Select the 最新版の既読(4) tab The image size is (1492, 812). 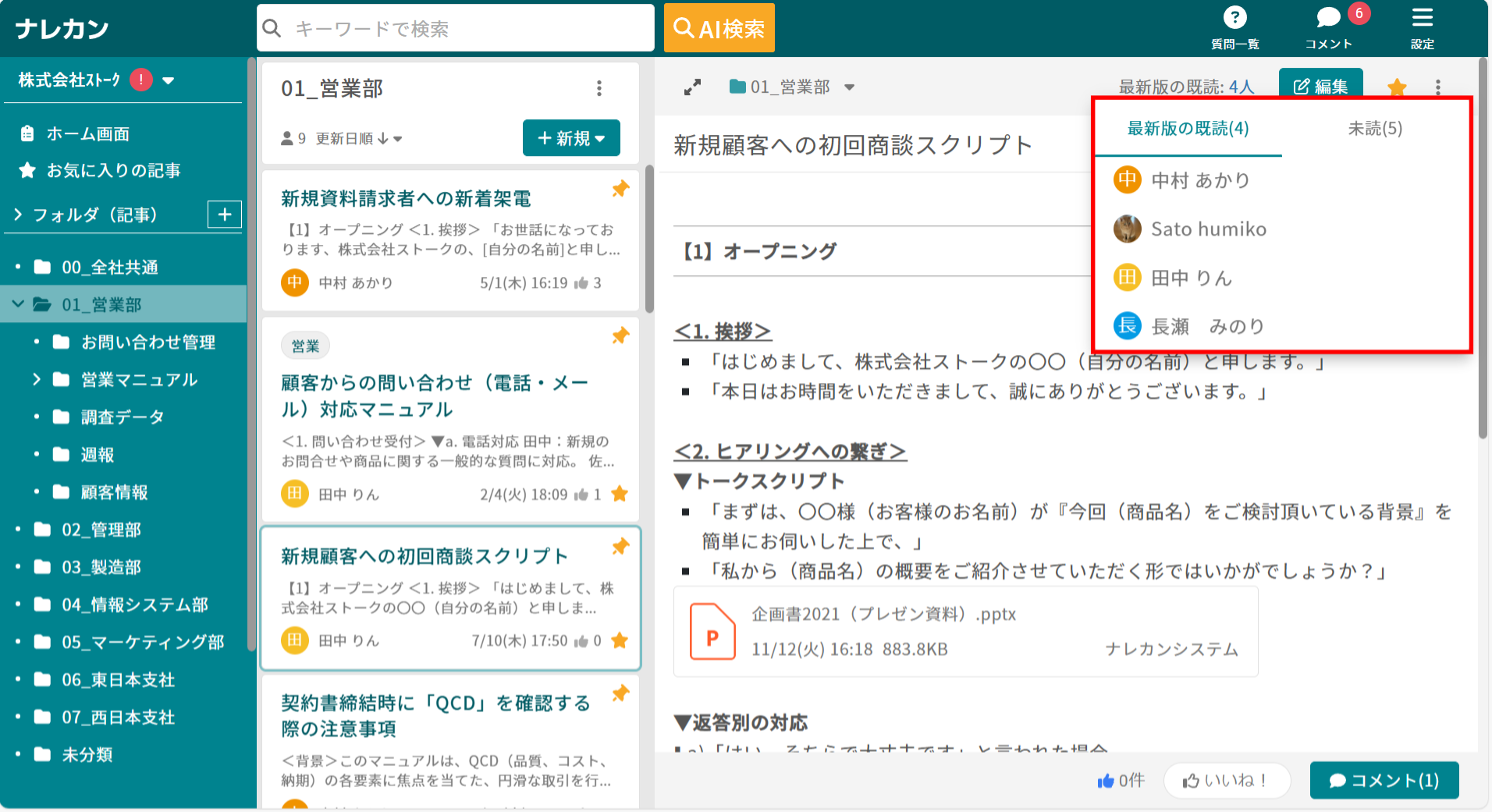point(1188,129)
